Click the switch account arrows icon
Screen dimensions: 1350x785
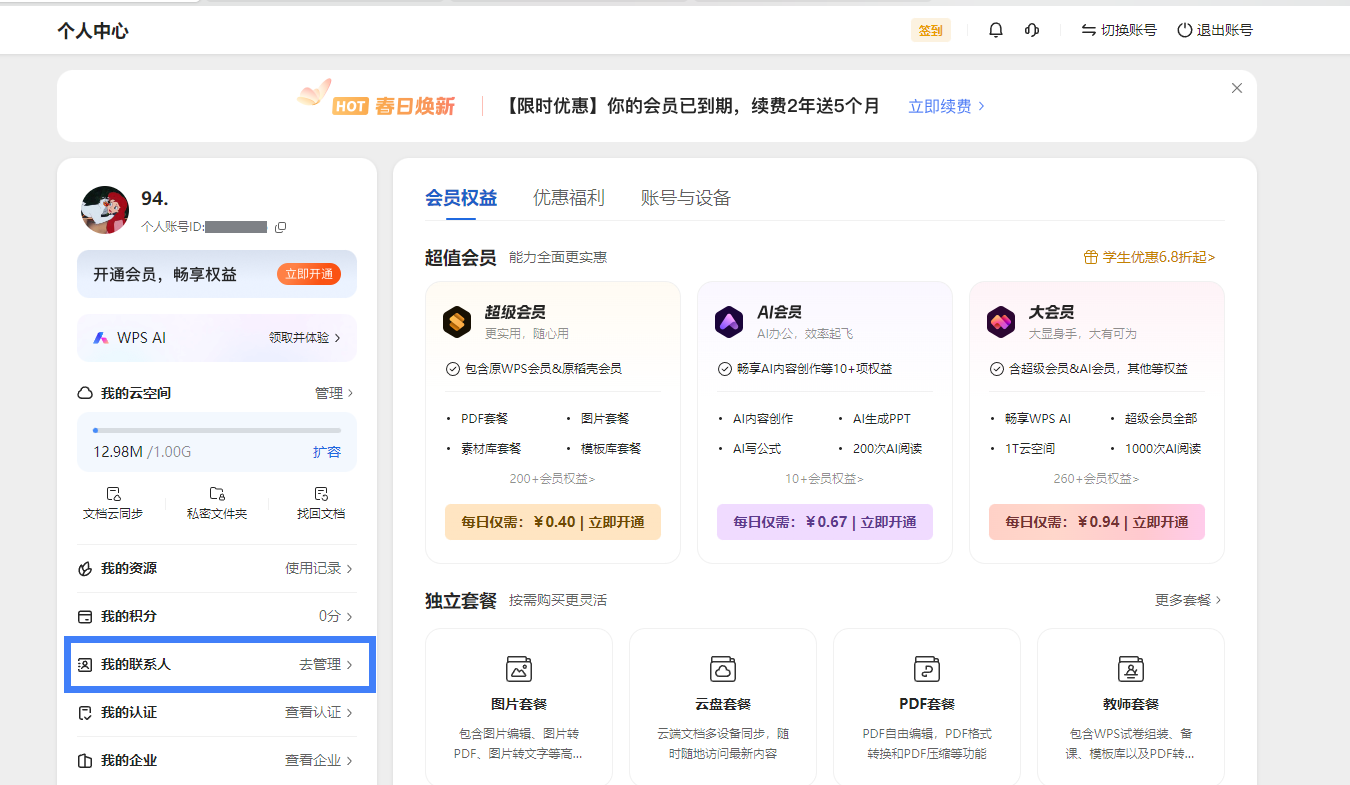click(1088, 30)
